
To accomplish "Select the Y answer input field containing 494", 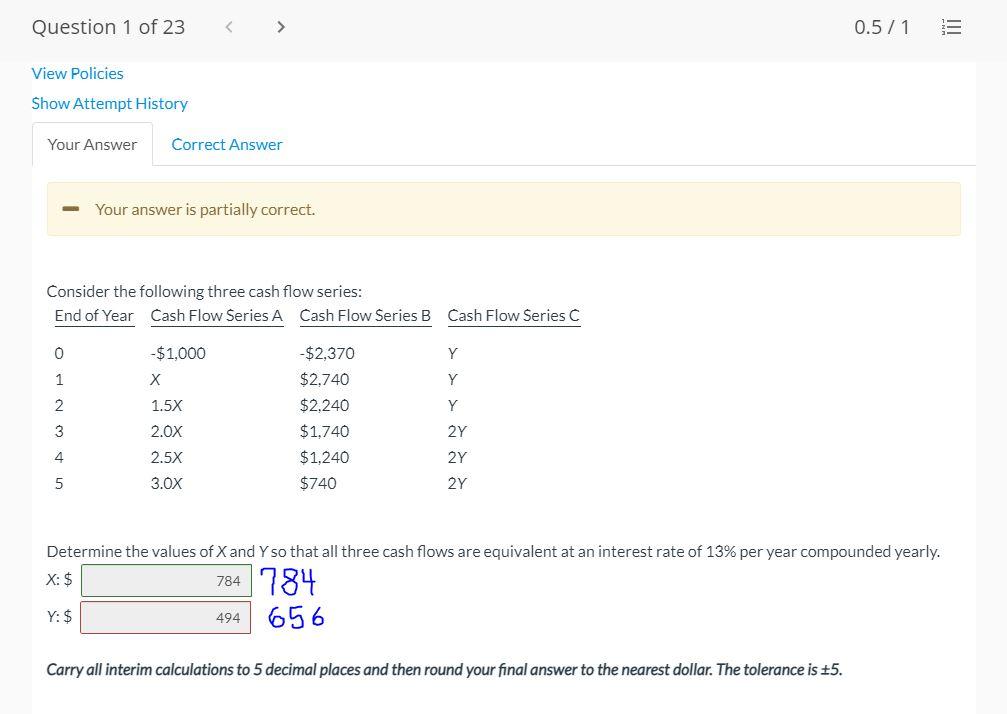I will [x=165, y=617].
